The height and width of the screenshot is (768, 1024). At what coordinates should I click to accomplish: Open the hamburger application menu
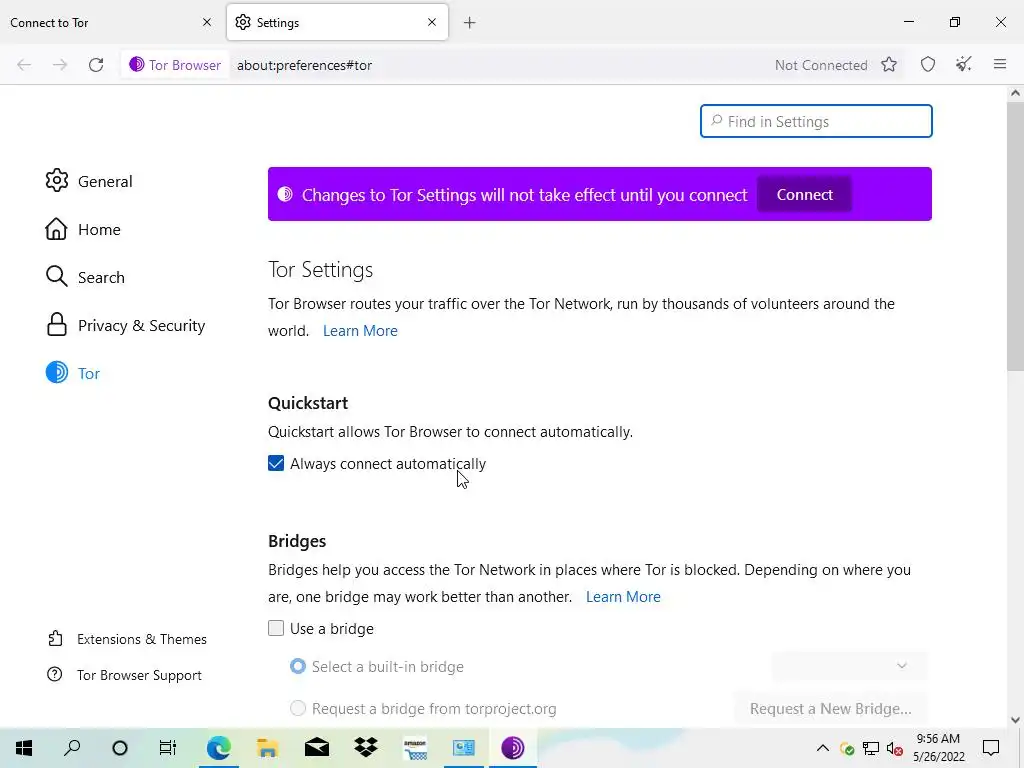click(1000, 64)
